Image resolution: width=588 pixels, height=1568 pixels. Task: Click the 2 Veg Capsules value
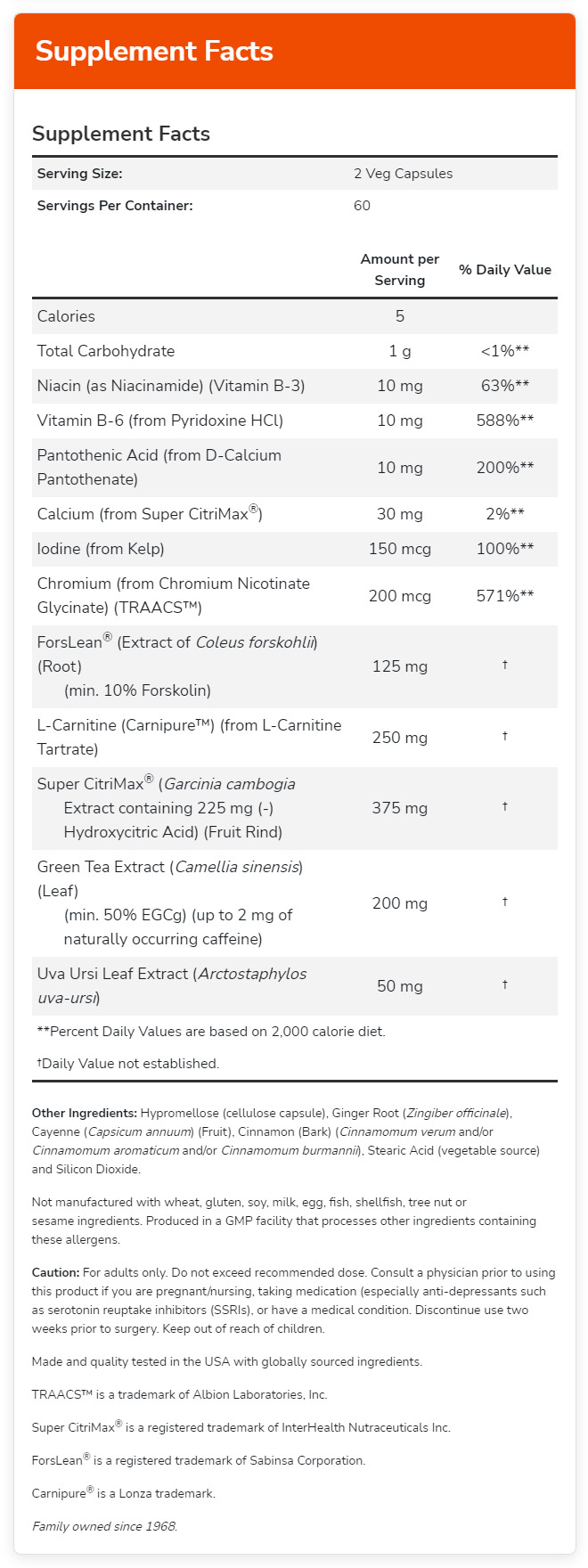pos(403,174)
